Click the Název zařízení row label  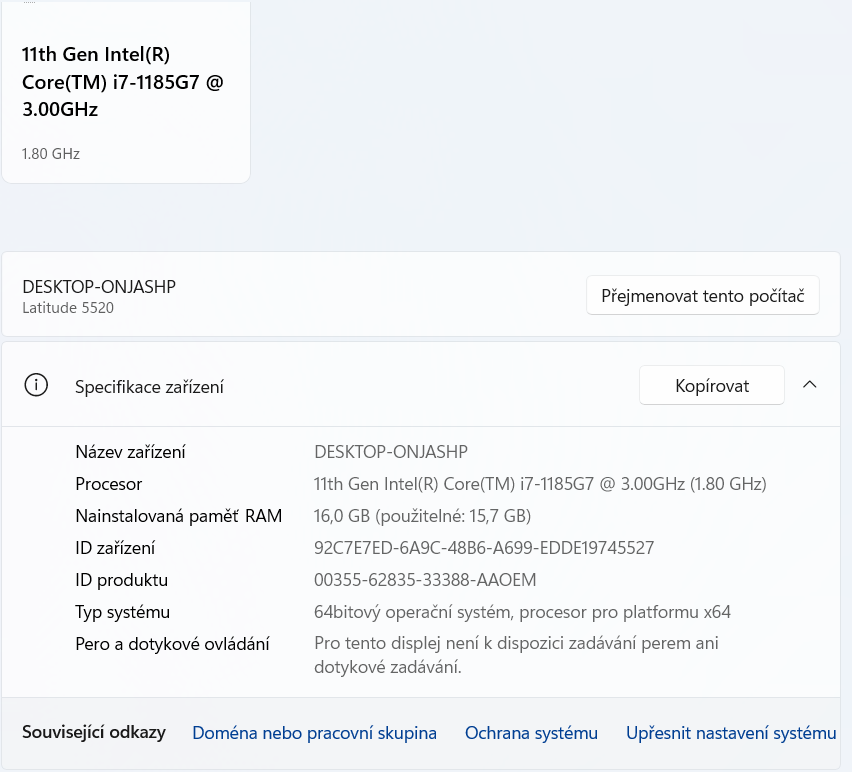128,452
